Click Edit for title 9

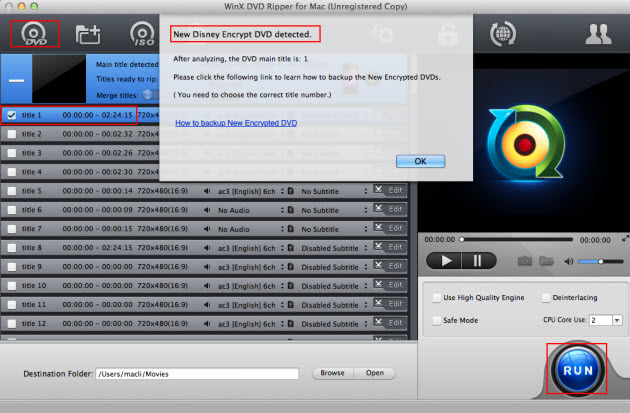pyautogui.click(x=395, y=266)
